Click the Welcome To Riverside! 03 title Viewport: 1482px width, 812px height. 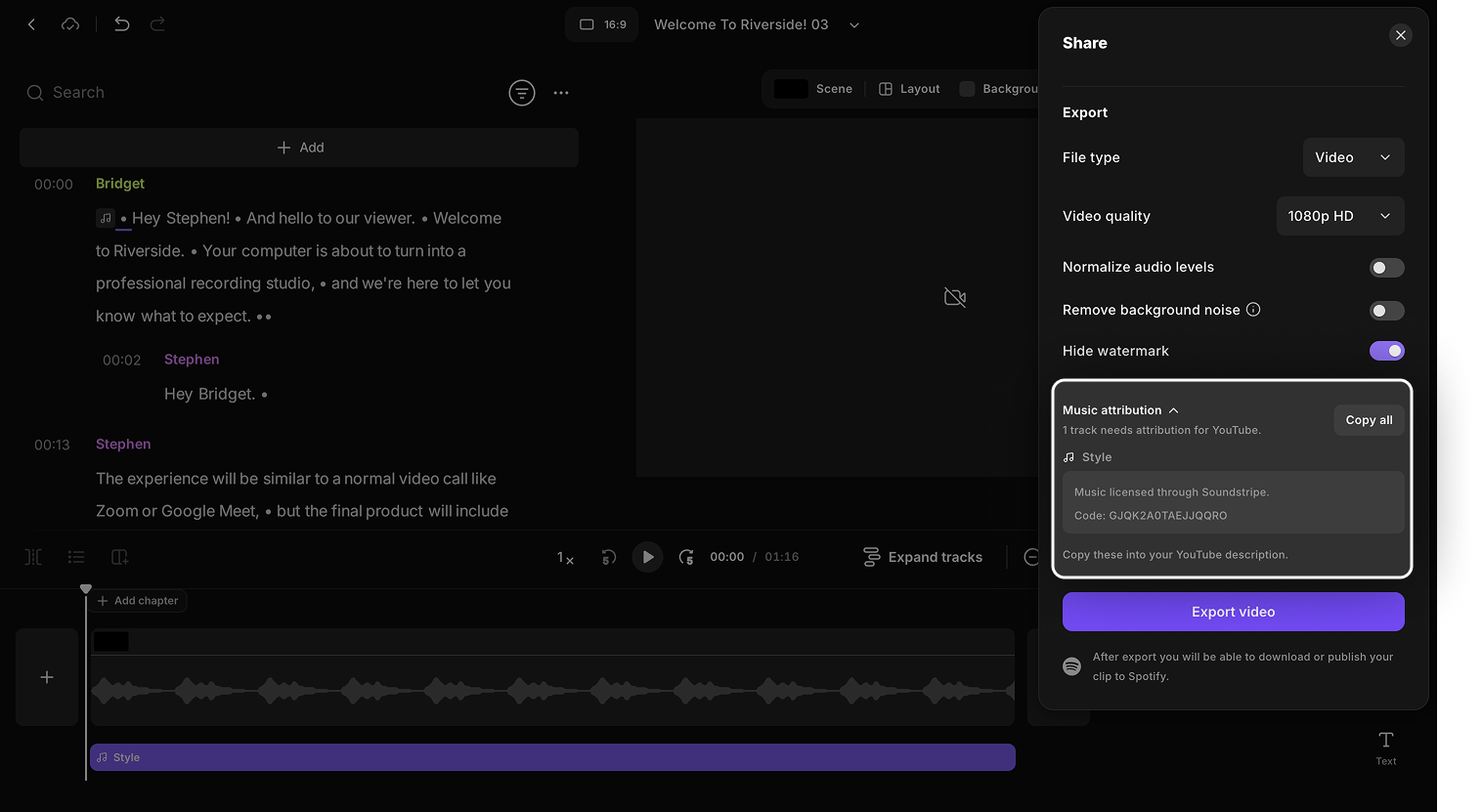point(741,24)
